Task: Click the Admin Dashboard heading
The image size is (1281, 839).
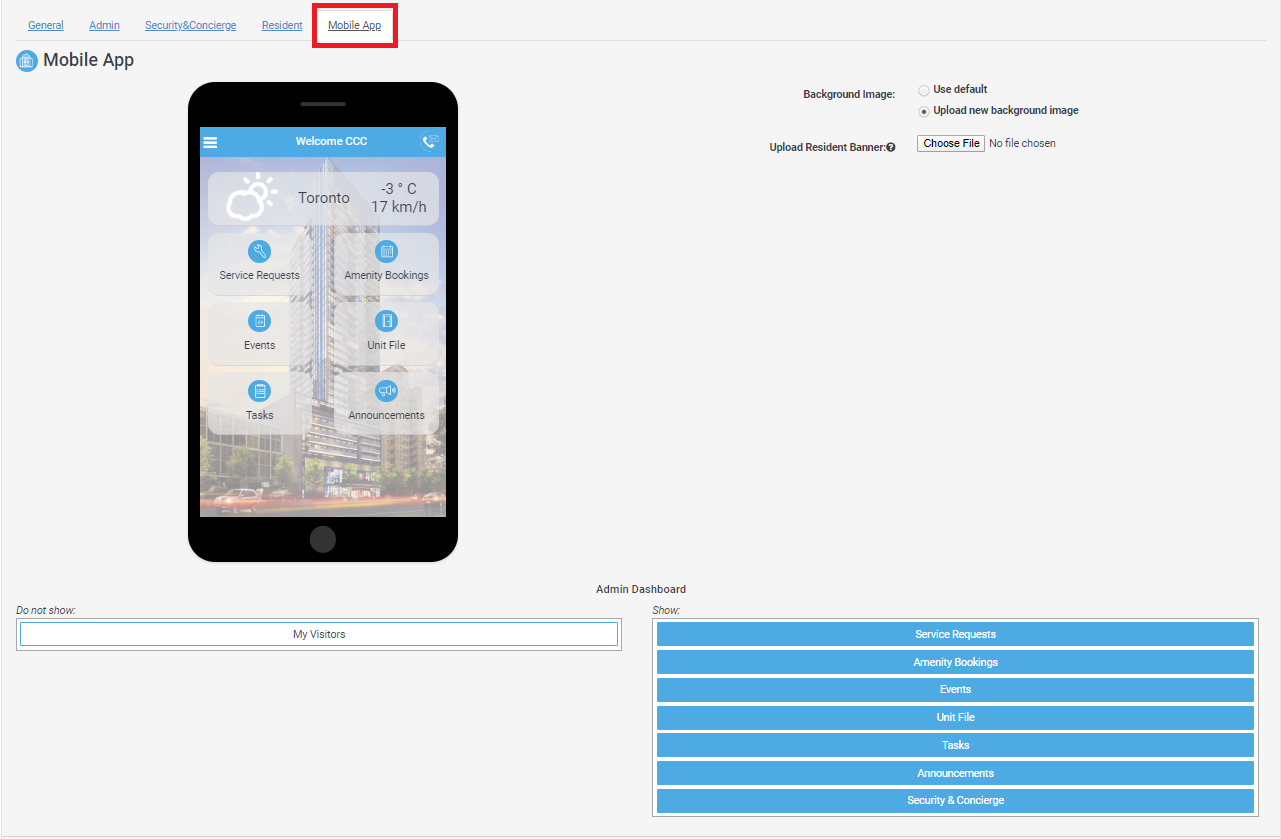Action: (641, 589)
